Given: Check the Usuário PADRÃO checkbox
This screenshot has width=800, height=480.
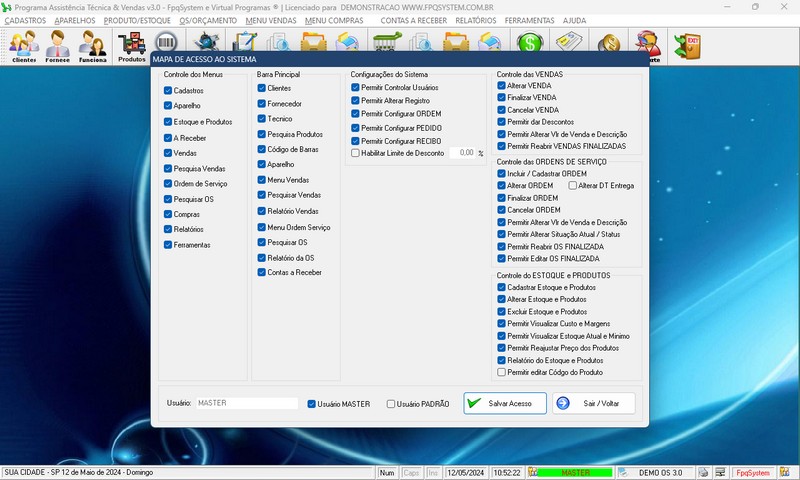Looking at the screenshot, I should (x=391, y=404).
